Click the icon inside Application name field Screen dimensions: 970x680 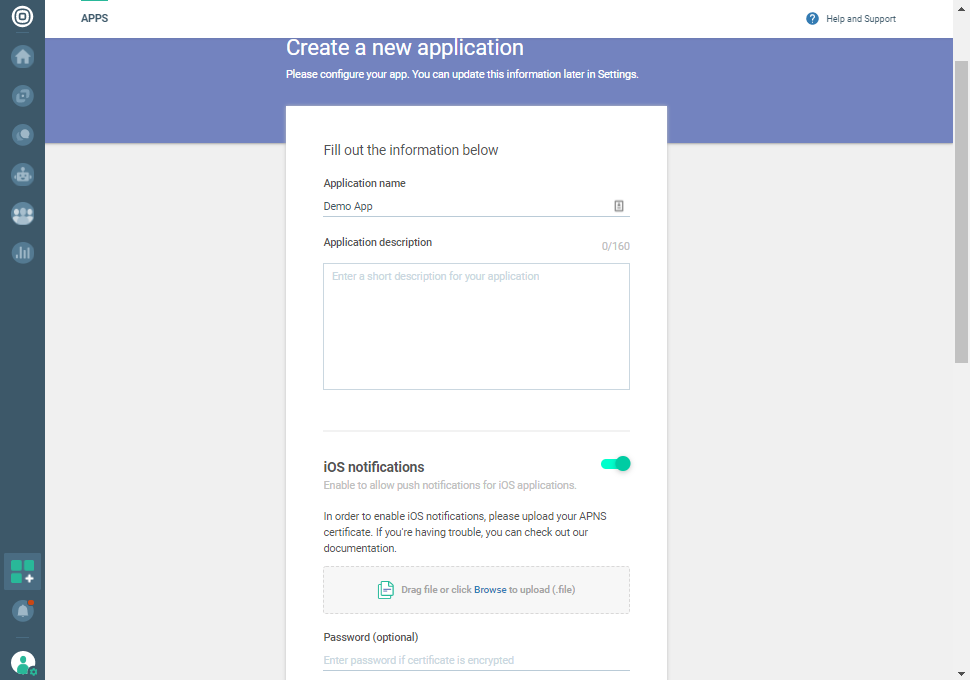pyautogui.click(x=619, y=206)
